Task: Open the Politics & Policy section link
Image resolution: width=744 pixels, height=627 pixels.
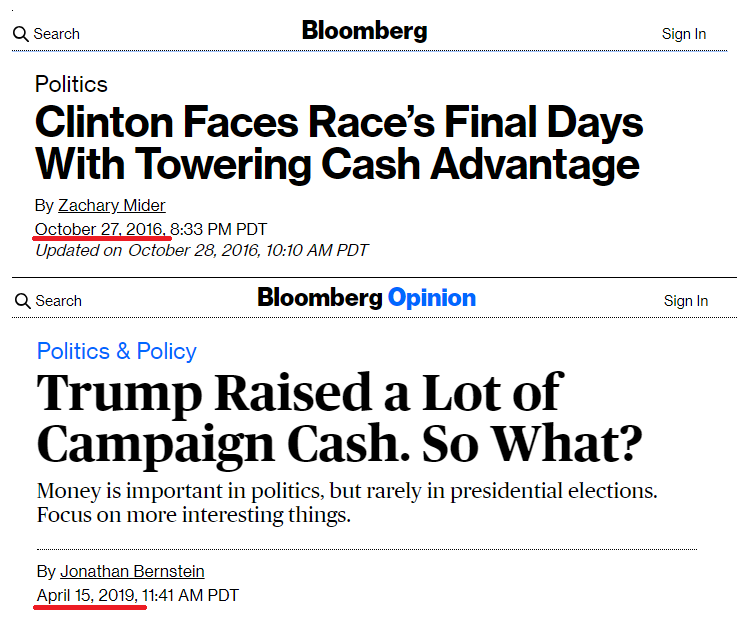Action: click(x=117, y=352)
